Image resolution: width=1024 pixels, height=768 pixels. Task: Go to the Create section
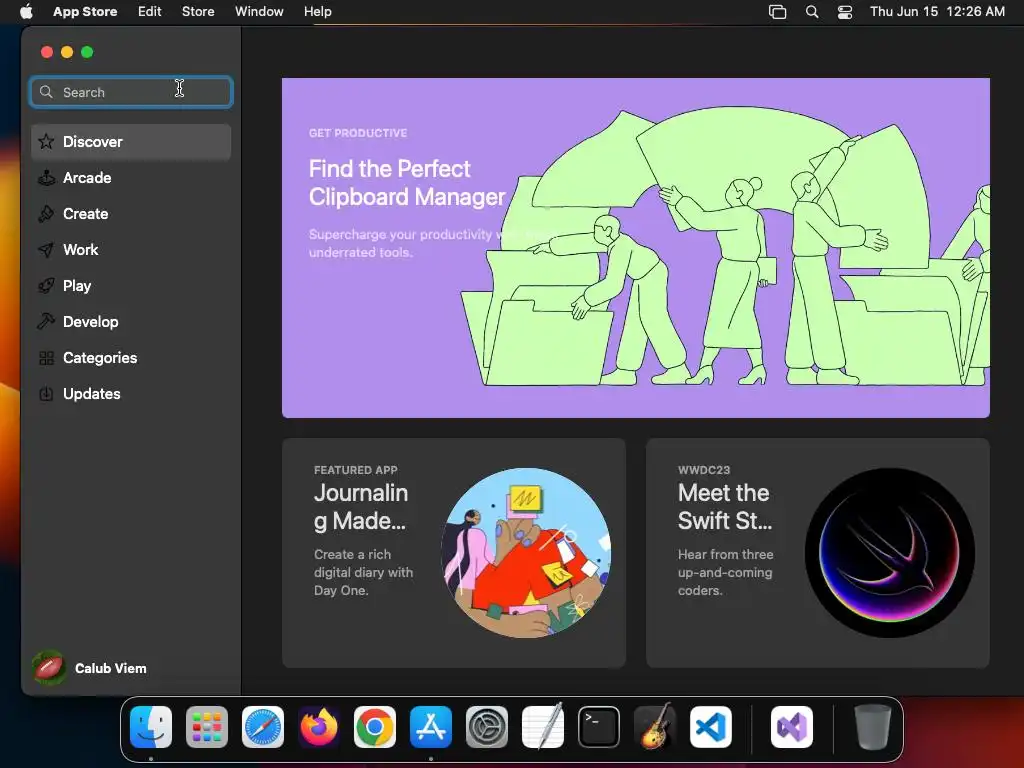tap(131, 214)
